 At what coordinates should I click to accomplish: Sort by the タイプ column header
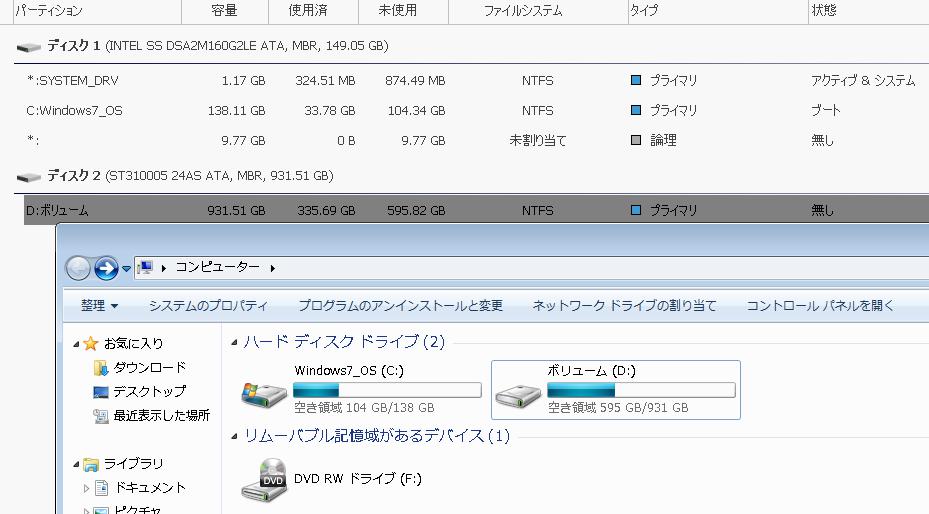(718, 11)
